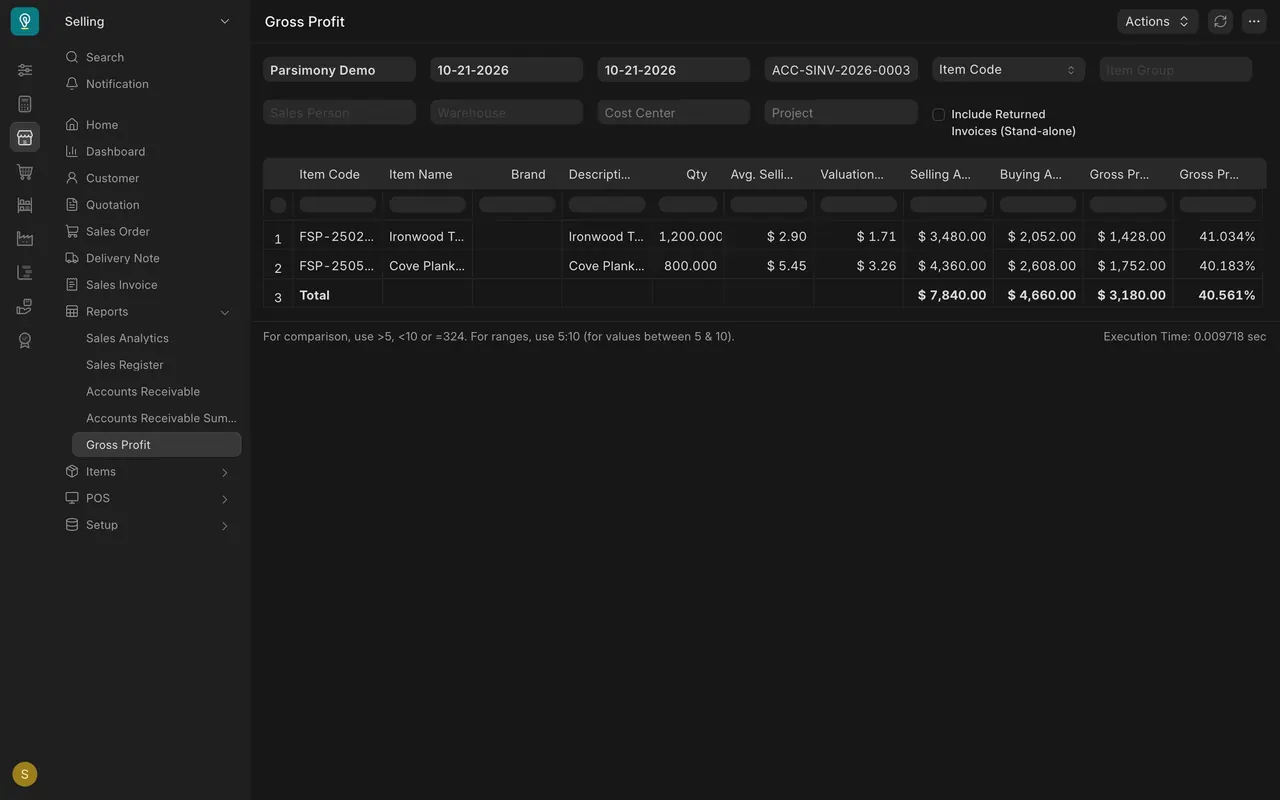Open the Support hand module icon
This screenshot has height=800, width=1280.
(x=25, y=307)
